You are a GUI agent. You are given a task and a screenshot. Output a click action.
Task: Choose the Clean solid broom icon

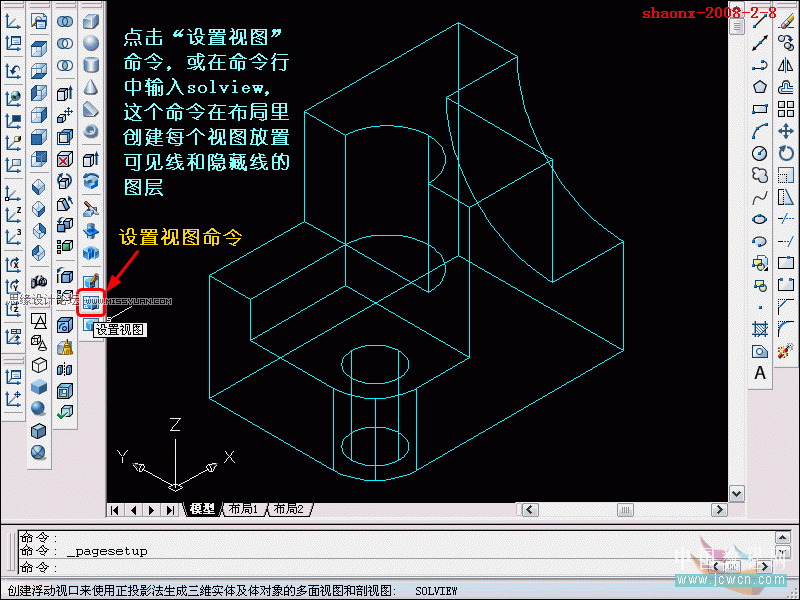click(x=65, y=347)
